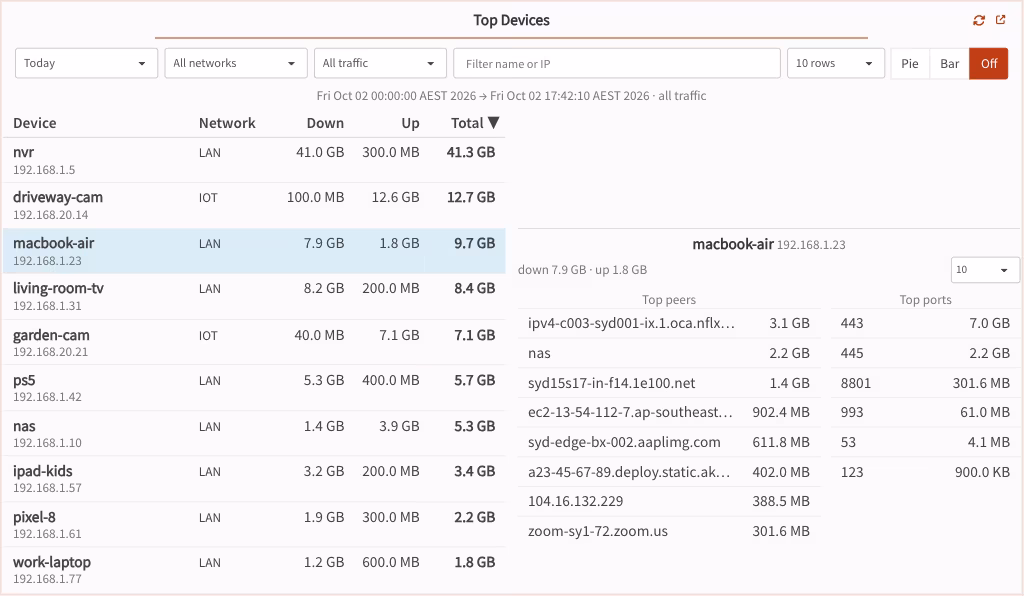The image size is (1024, 596).
Task: Click the date range summary line
Action: pos(511,96)
